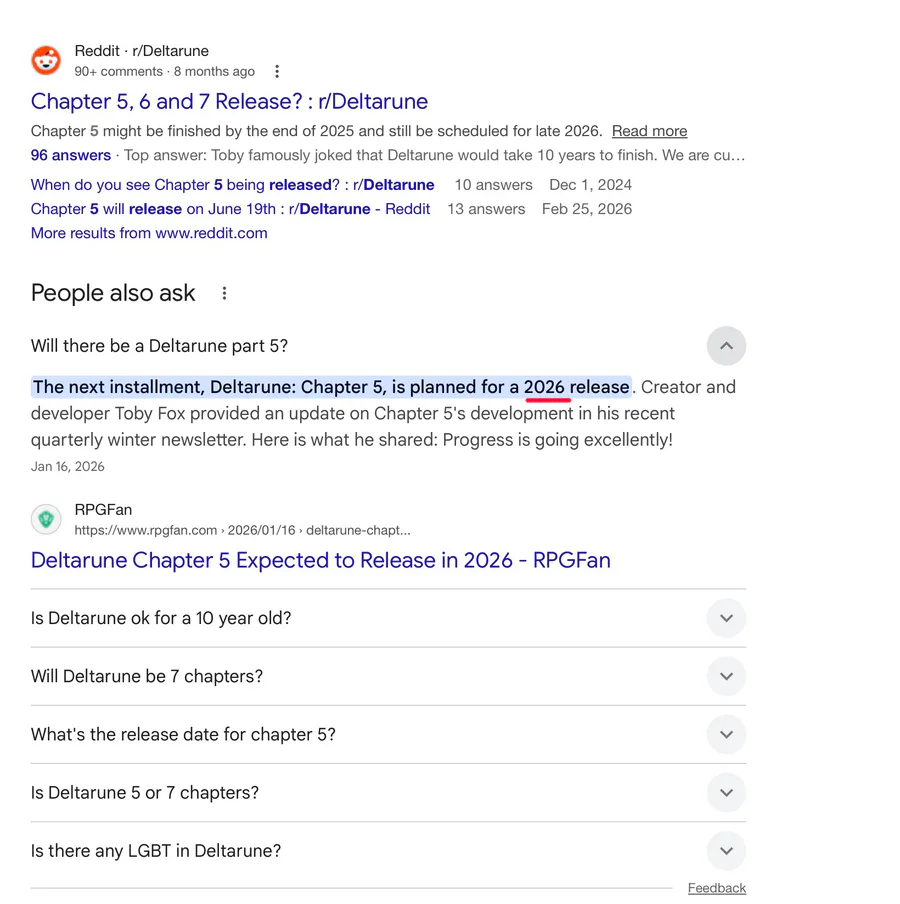The height and width of the screenshot is (904, 900).
Task: Open "Chapter 5, 6 and 7 Release?" result
Action: (229, 101)
